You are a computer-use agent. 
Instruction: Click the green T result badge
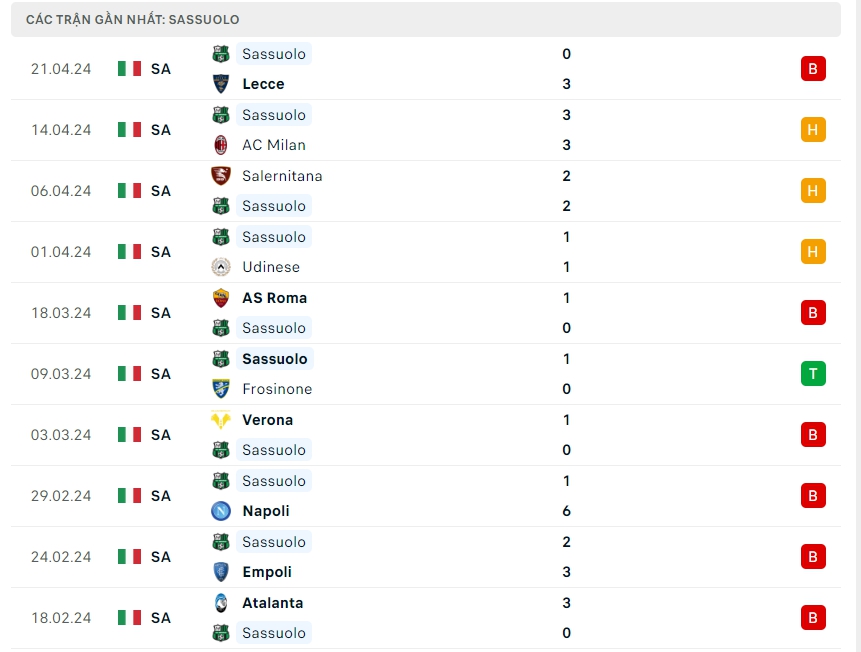(x=813, y=374)
